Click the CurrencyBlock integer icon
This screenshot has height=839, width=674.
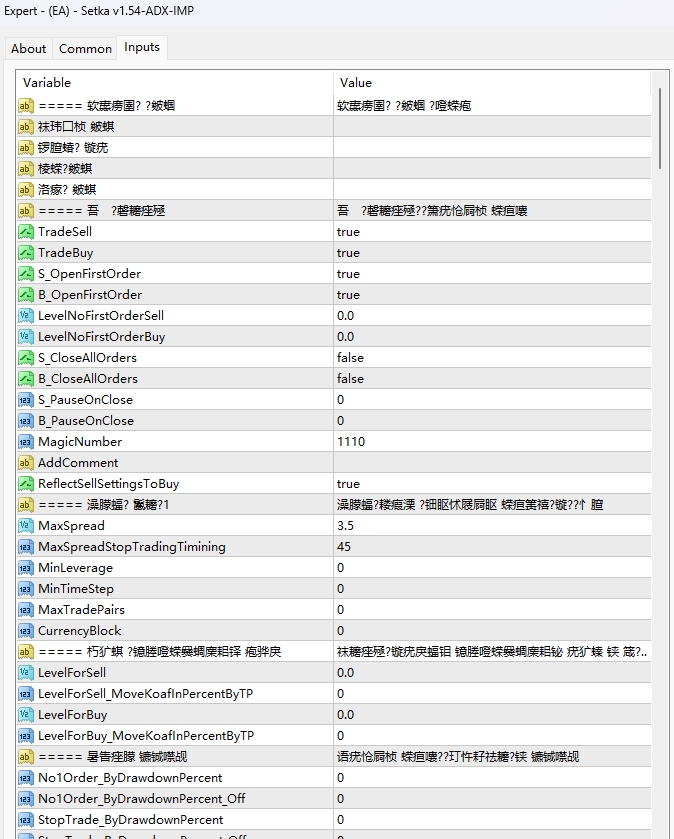(26, 631)
